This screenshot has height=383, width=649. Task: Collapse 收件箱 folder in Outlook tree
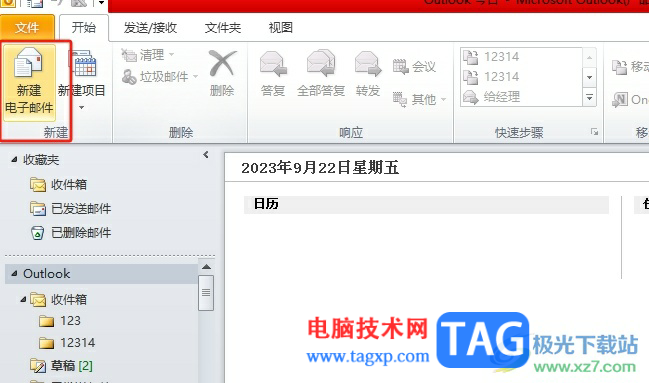tap(23, 299)
